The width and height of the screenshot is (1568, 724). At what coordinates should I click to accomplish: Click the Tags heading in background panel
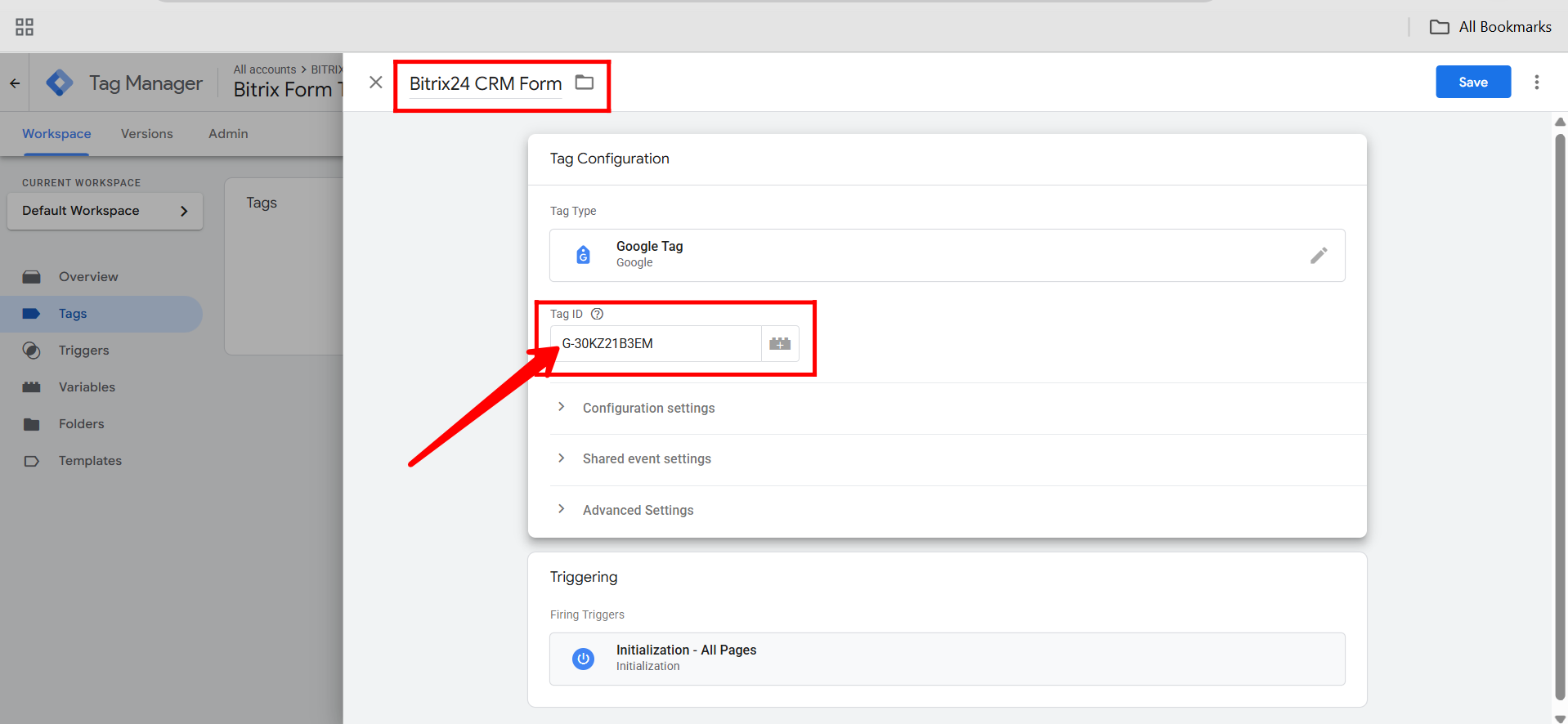click(262, 203)
